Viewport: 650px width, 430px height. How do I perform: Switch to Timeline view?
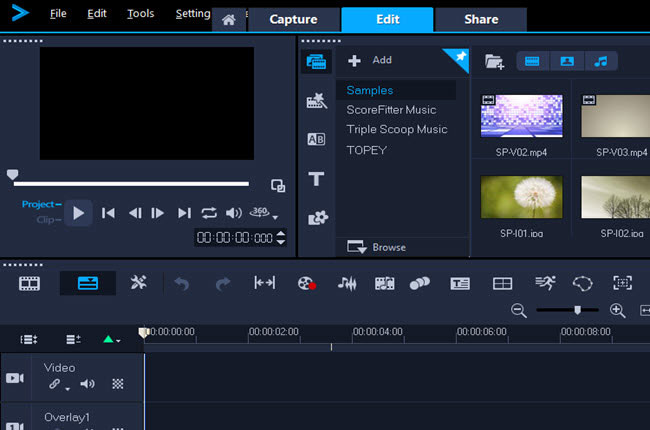88,284
